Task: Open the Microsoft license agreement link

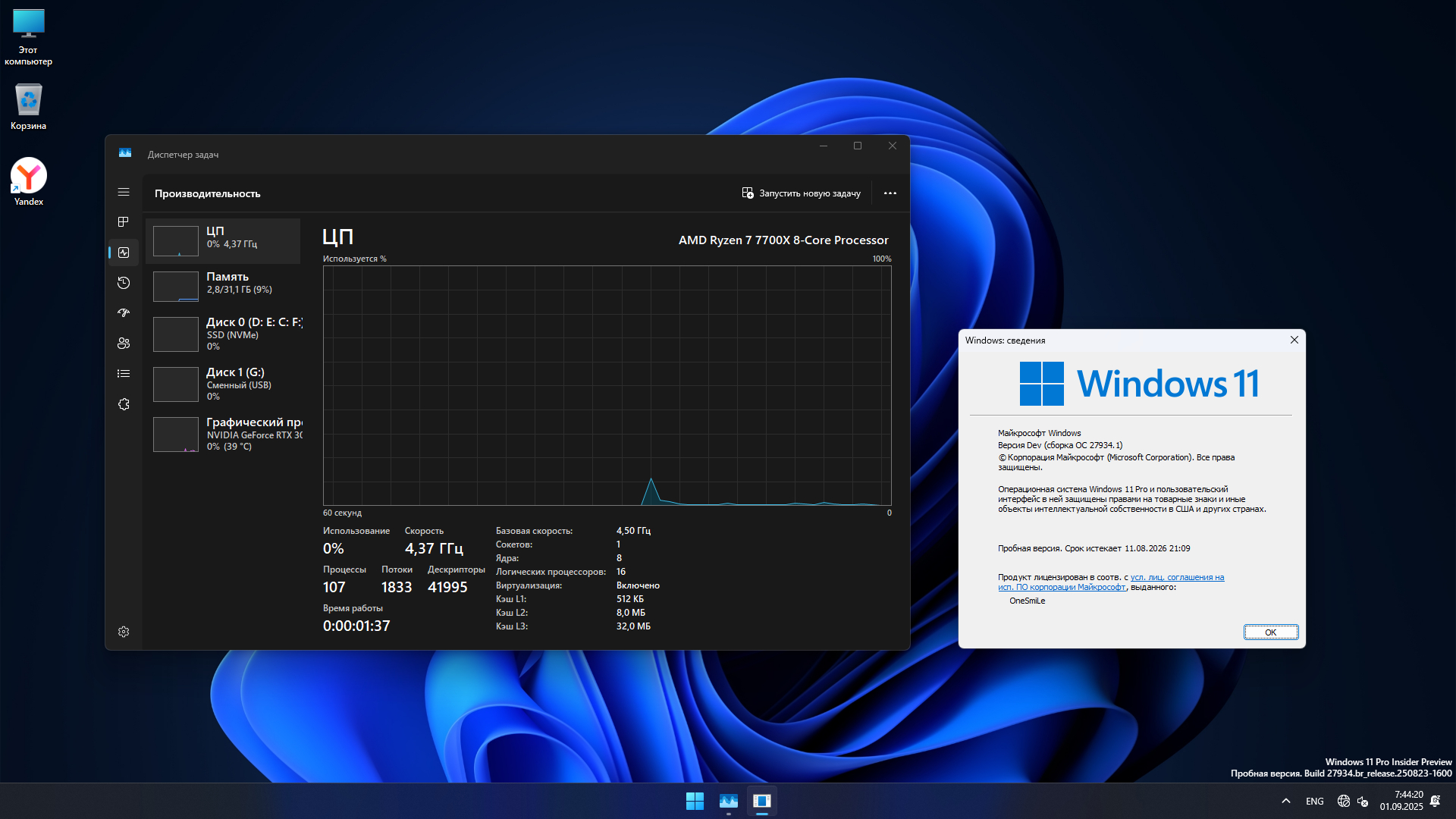Action: coord(1175,577)
